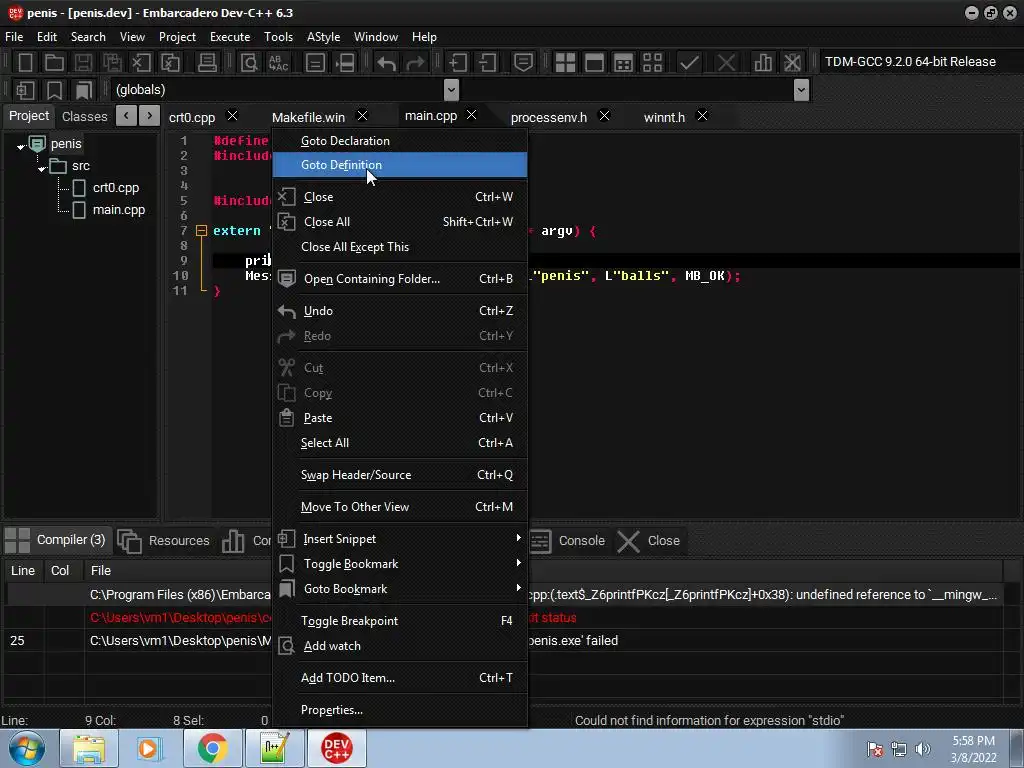Click the tab scroll left arrow button

click(x=126, y=116)
